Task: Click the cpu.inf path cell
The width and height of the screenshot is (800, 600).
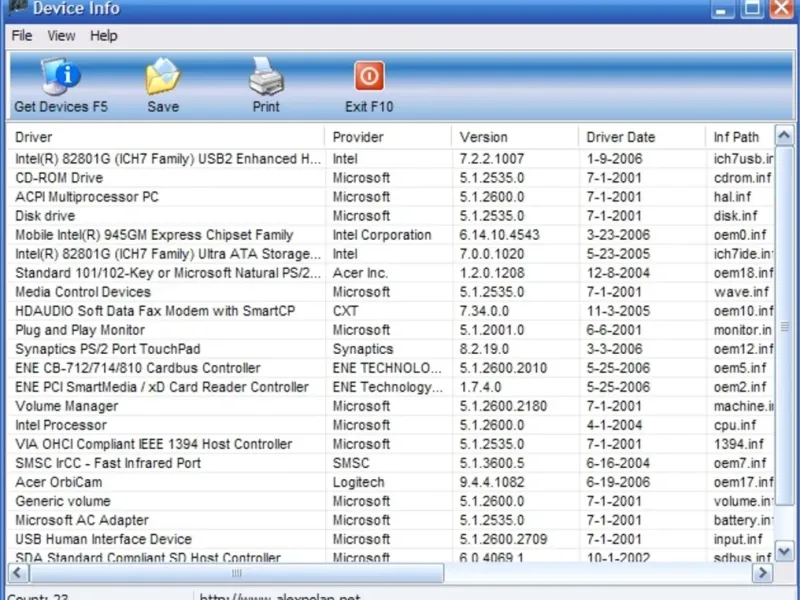Action: [x=735, y=425]
